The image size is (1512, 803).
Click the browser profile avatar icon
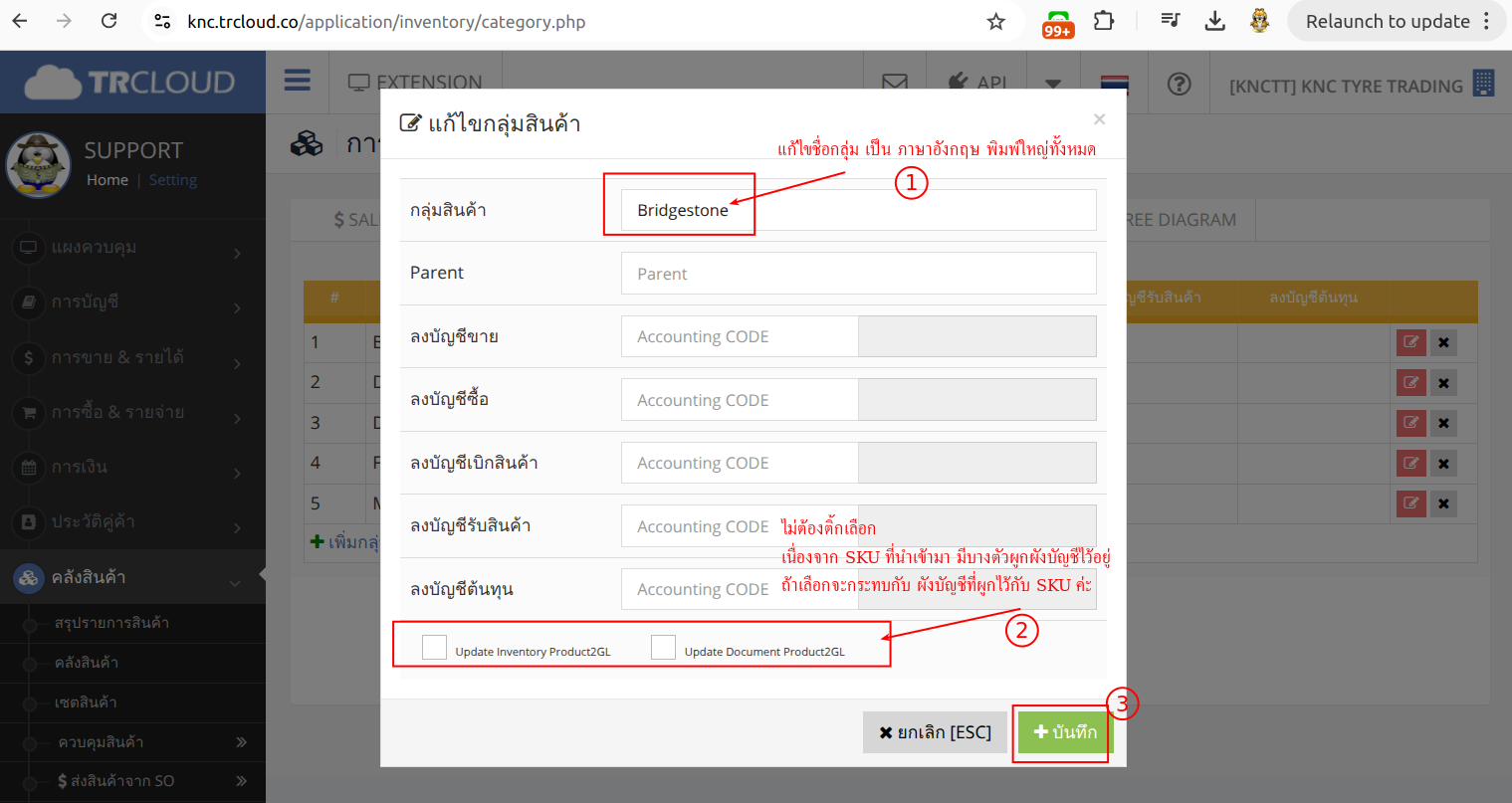[1259, 21]
